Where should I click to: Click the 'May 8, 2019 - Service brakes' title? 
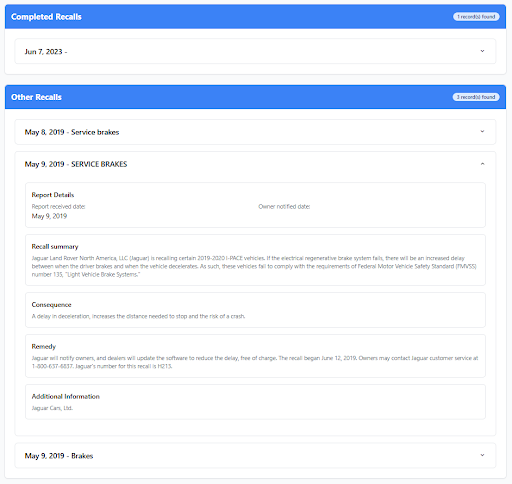72,132
